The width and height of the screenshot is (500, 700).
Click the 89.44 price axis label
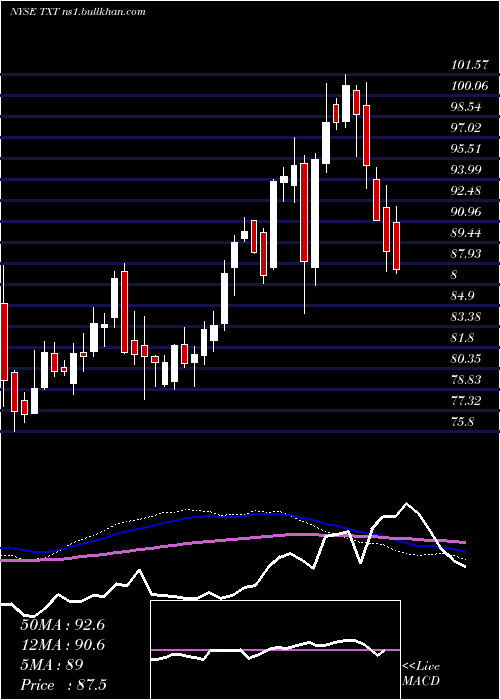[466, 233]
